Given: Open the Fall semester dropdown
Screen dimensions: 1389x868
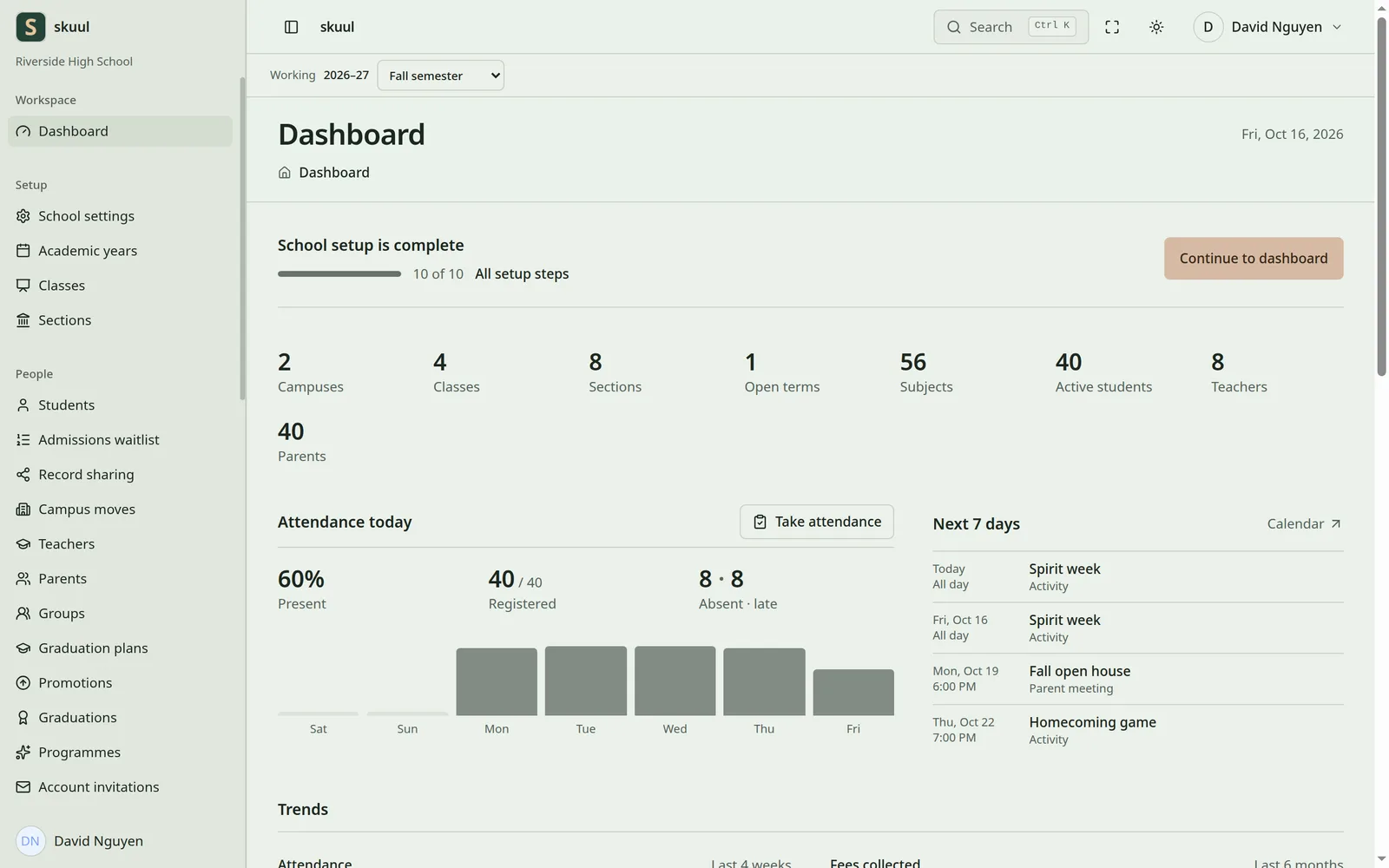Looking at the screenshot, I should point(441,76).
